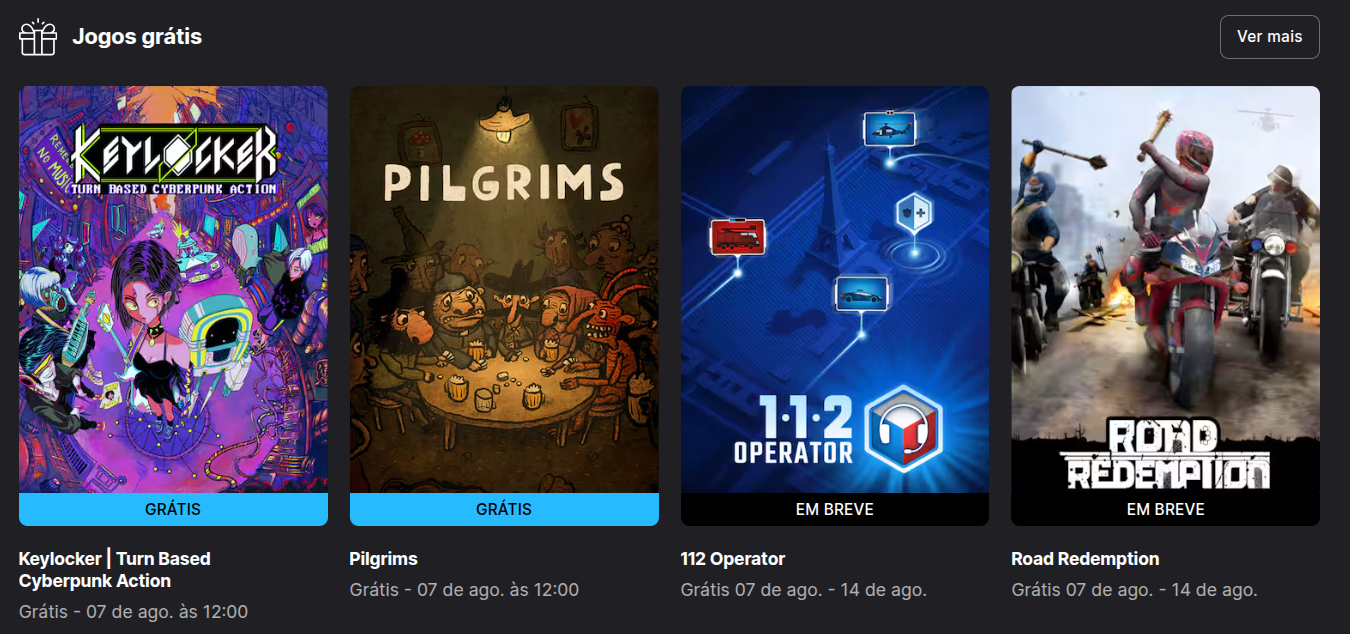The height and width of the screenshot is (634, 1350).
Task: Click the Jogos grátis section heading
Action: pos(137,37)
